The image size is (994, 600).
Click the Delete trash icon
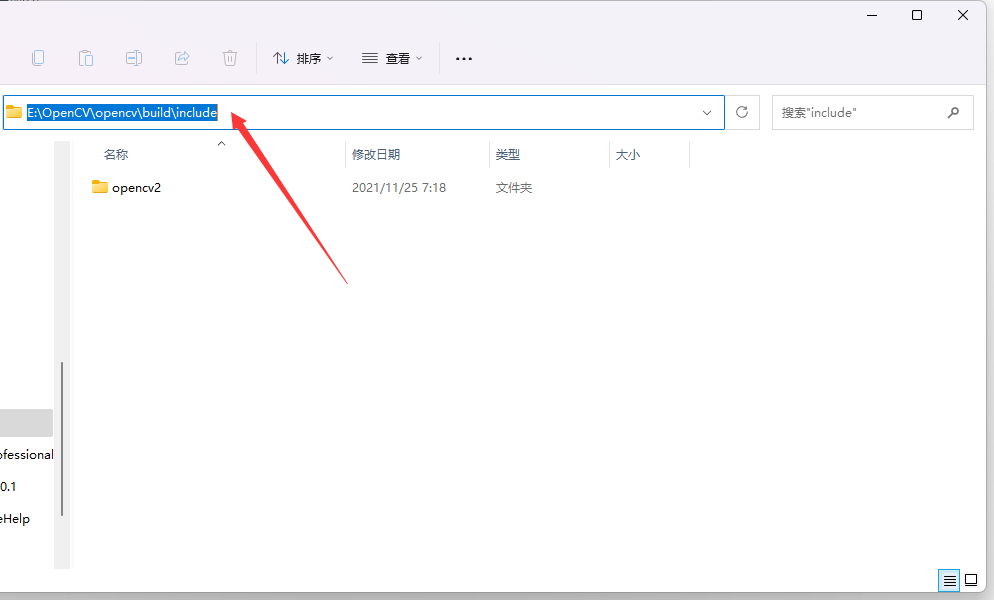[x=229, y=58]
